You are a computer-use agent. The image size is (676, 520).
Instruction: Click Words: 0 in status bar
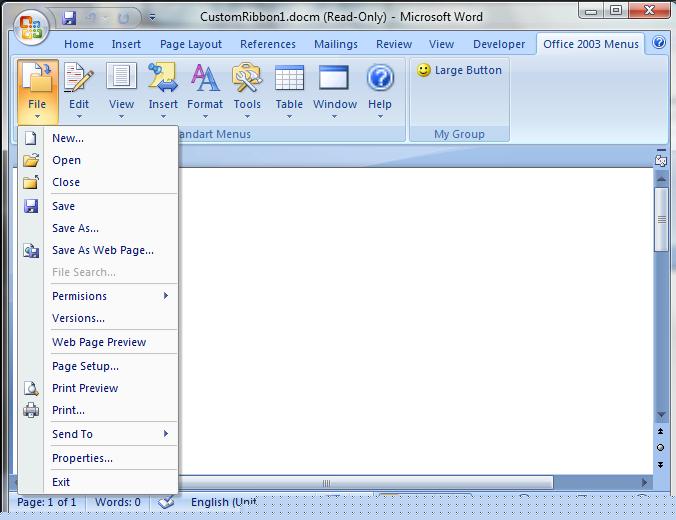tap(118, 502)
